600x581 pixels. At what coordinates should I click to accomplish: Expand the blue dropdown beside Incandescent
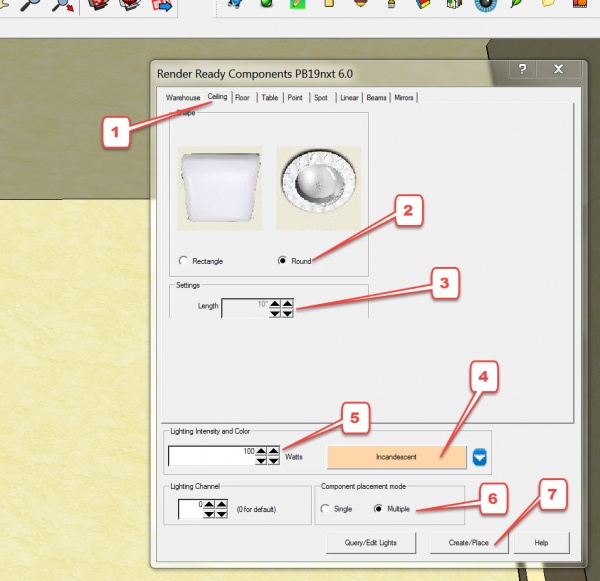tap(480, 457)
